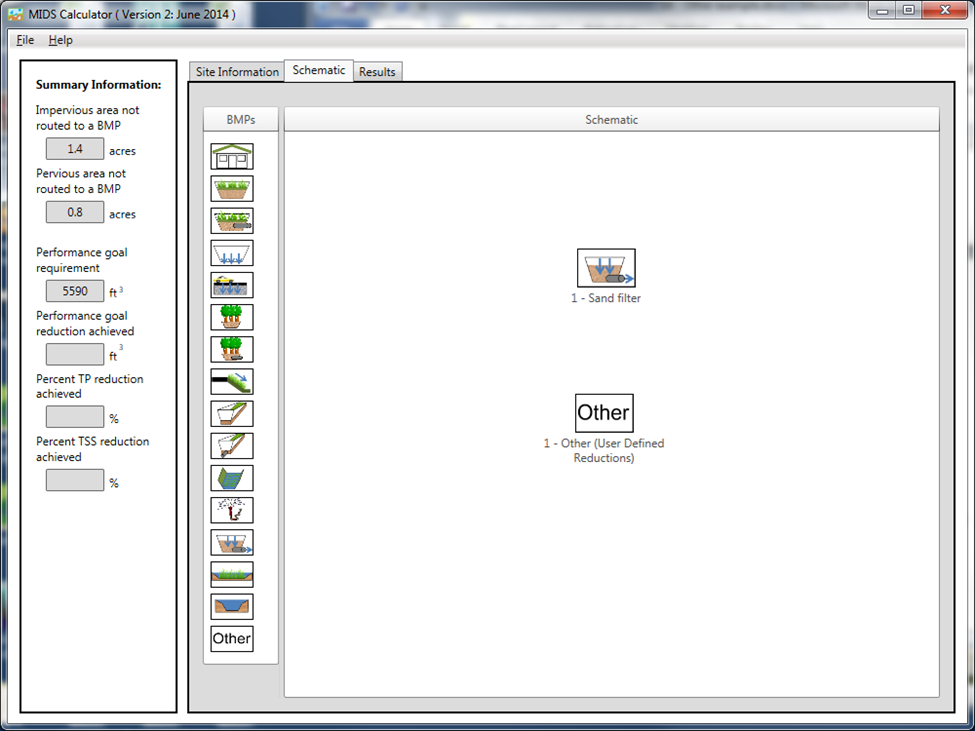Click the Schematic tab
Viewport: 975px width, 731px height.
(x=319, y=71)
